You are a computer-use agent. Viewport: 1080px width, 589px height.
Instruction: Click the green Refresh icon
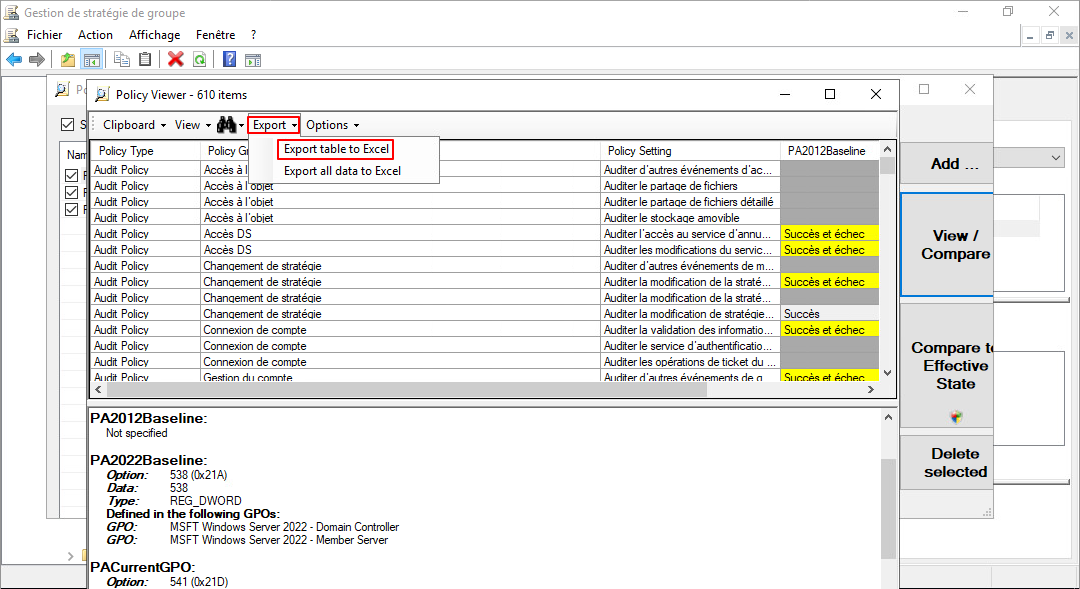pyautogui.click(x=199, y=60)
